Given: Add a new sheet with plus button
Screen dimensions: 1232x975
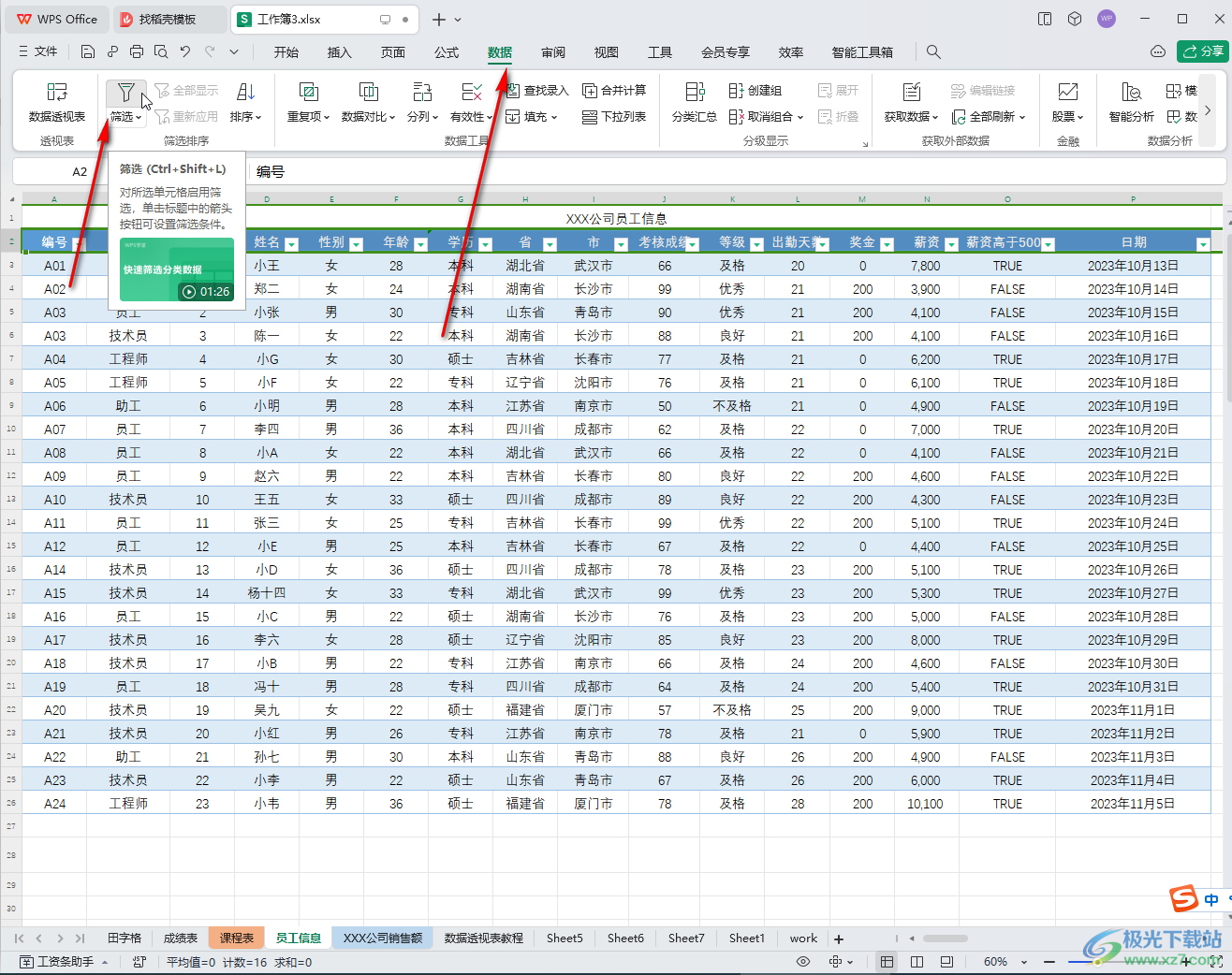Looking at the screenshot, I should tap(839, 939).
